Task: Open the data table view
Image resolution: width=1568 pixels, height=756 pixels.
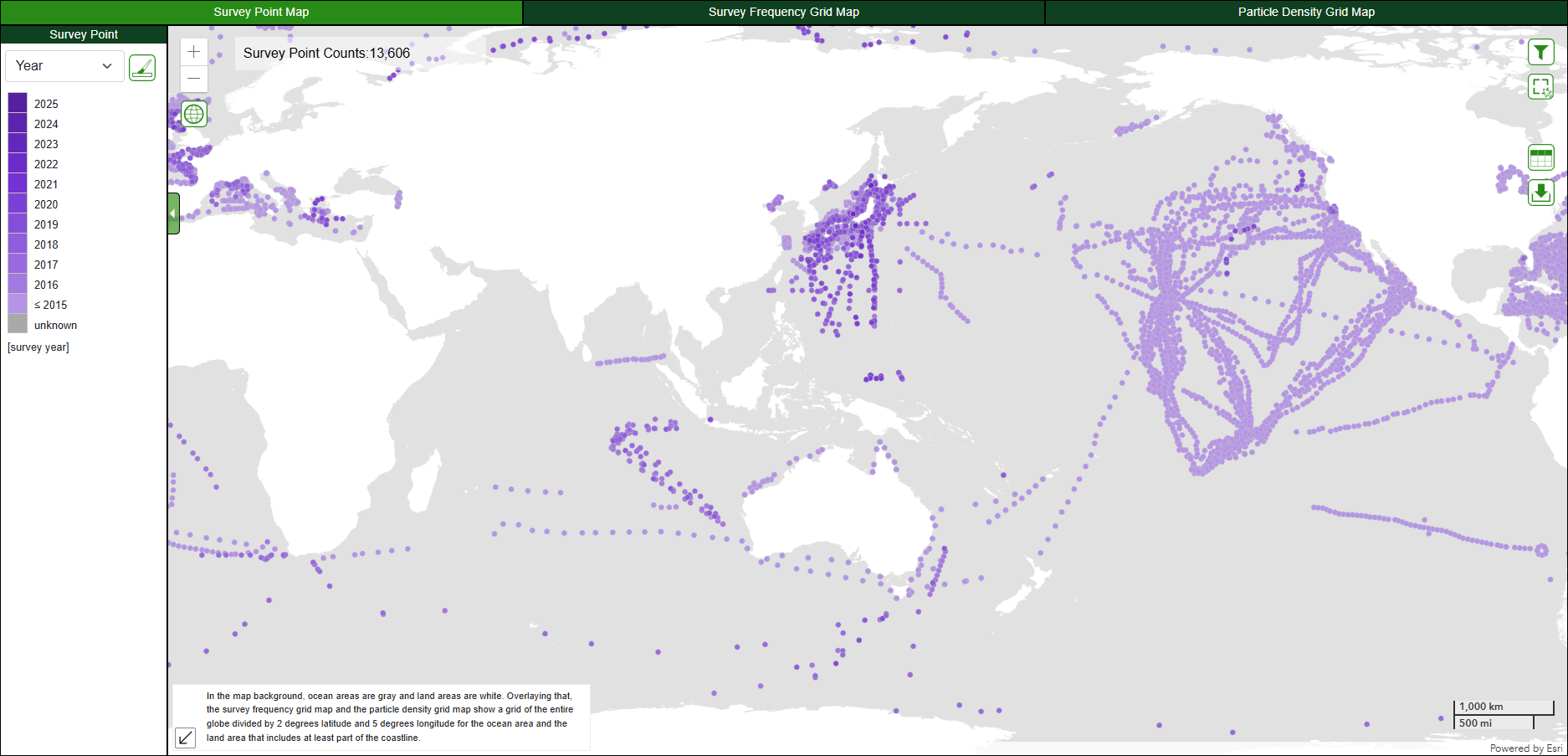Action: coord(1540,157)
